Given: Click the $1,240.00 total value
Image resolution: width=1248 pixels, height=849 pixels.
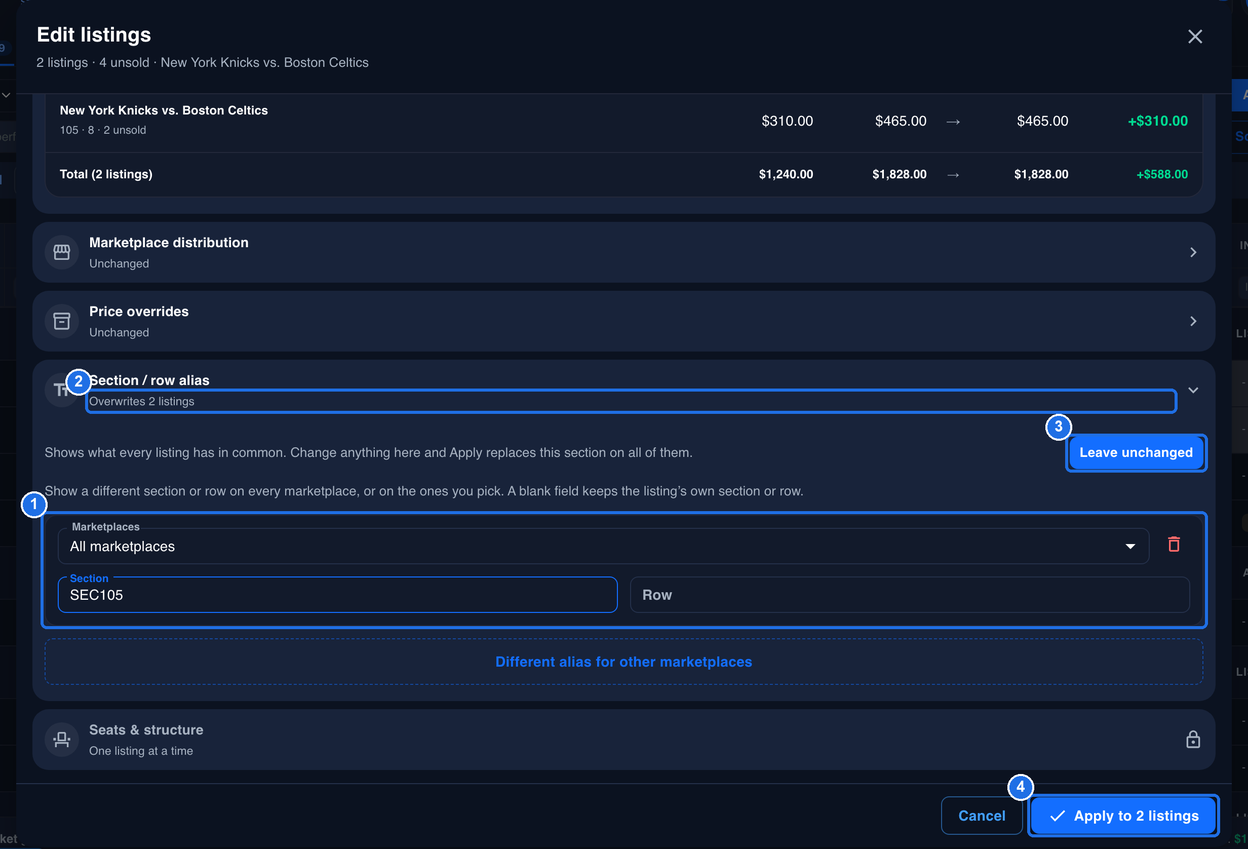Looking at the screenshot, I should click(x=786, y=174).
